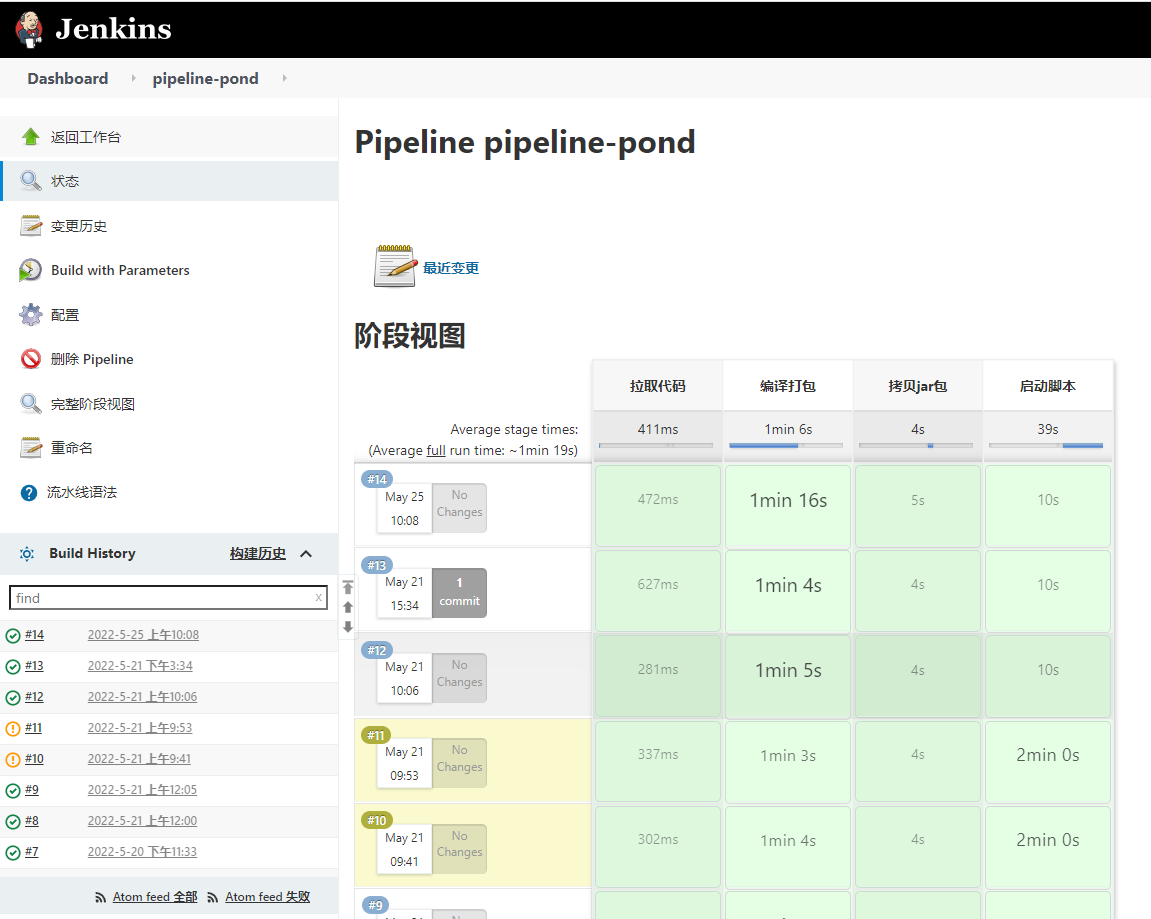The image size is (1151, 919).
Task: Click 1min 16s 编译打包 cell of build #14
Action: tap(788, 506)
